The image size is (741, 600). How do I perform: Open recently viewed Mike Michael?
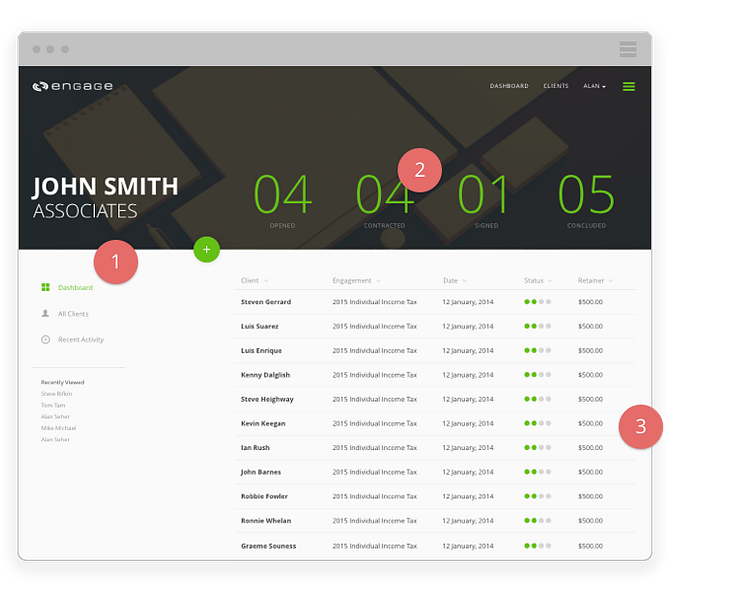tap(58, 428)
